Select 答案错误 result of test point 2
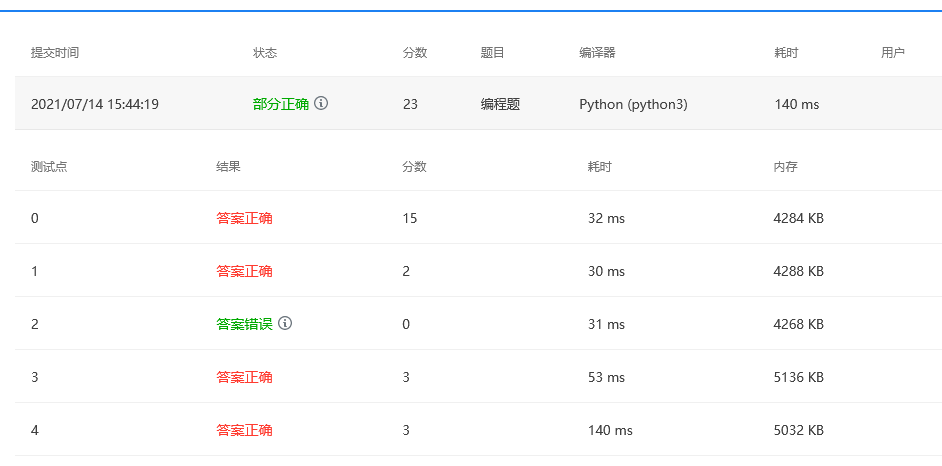Screen dimensions: 942x466 pyautogui.click(x=245, y=324)
